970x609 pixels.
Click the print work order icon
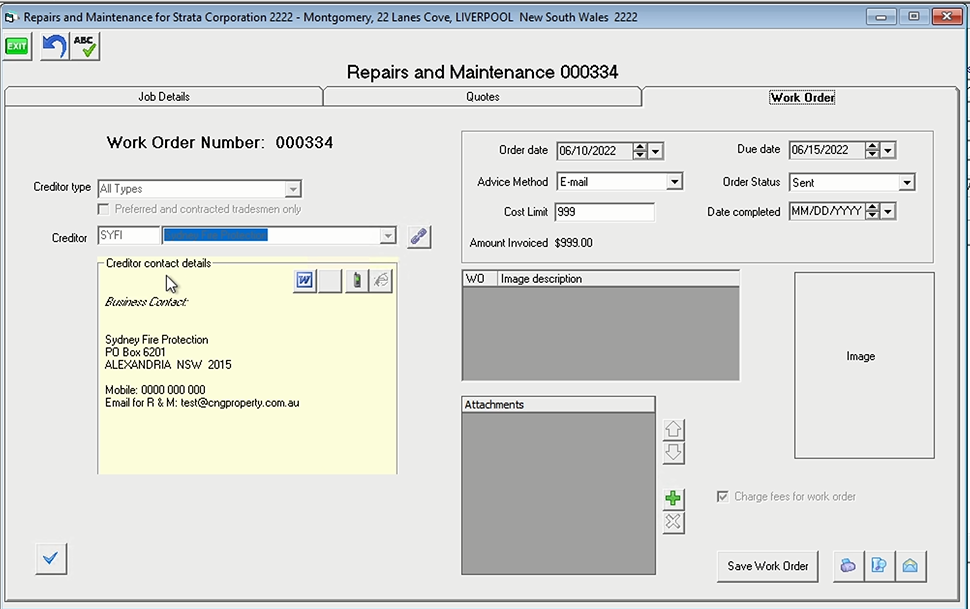click(848, 566)
